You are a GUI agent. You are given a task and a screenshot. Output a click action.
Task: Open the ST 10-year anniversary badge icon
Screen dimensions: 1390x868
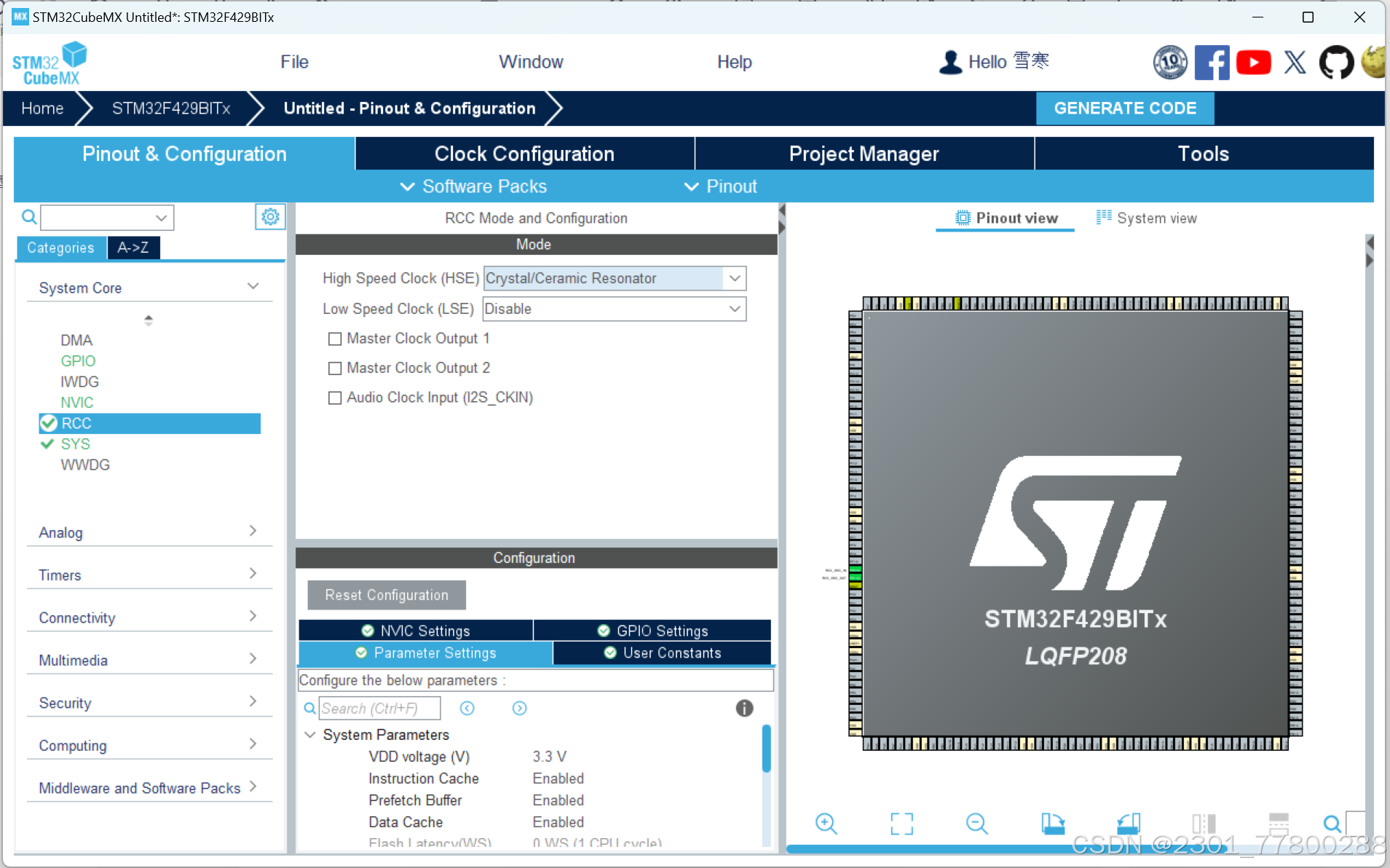pyautogui.click(x=1170, y=62)
